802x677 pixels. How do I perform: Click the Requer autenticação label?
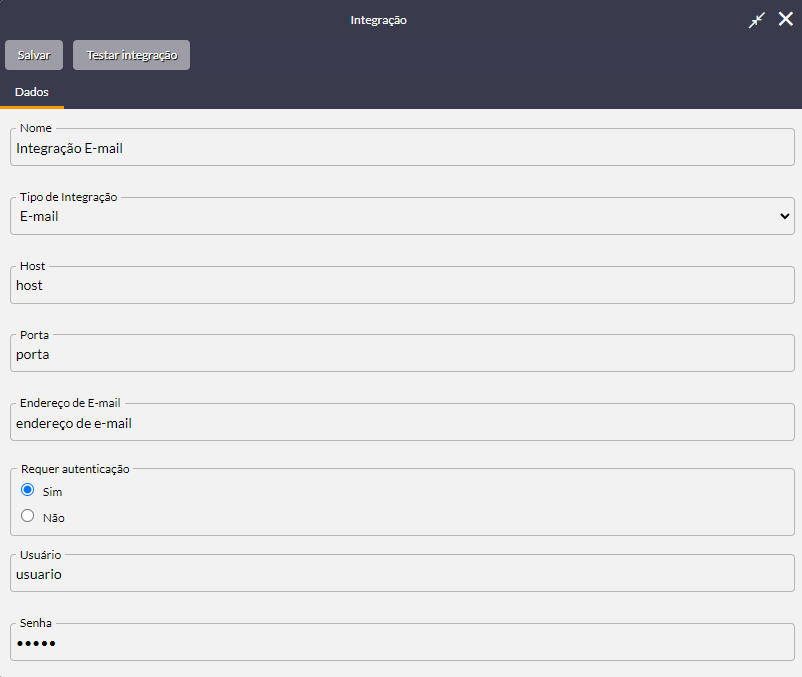[x=75, y=469]
